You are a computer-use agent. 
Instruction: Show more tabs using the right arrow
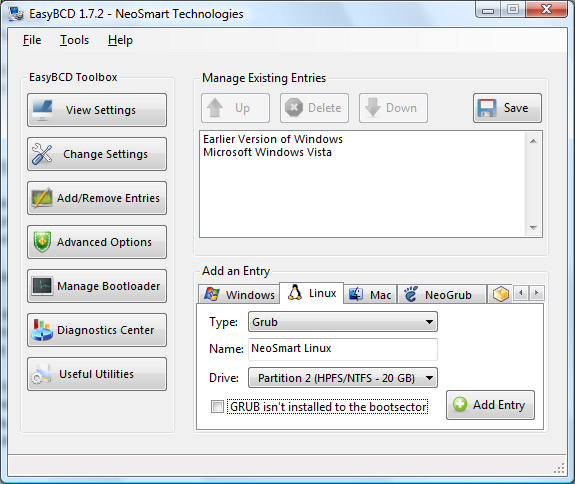coord(536,293)
